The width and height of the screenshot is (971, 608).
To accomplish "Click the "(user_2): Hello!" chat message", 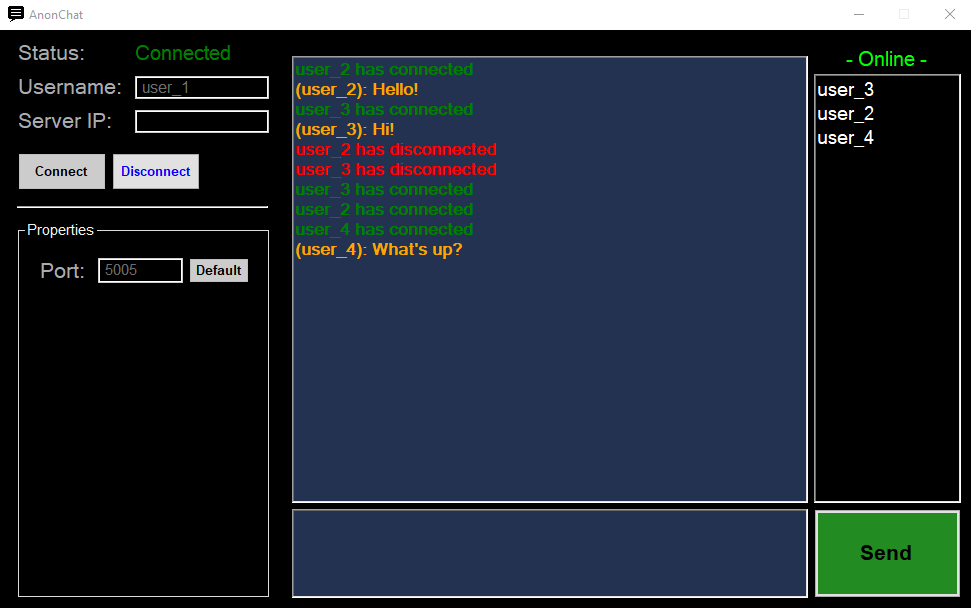I will coord(357,90).
